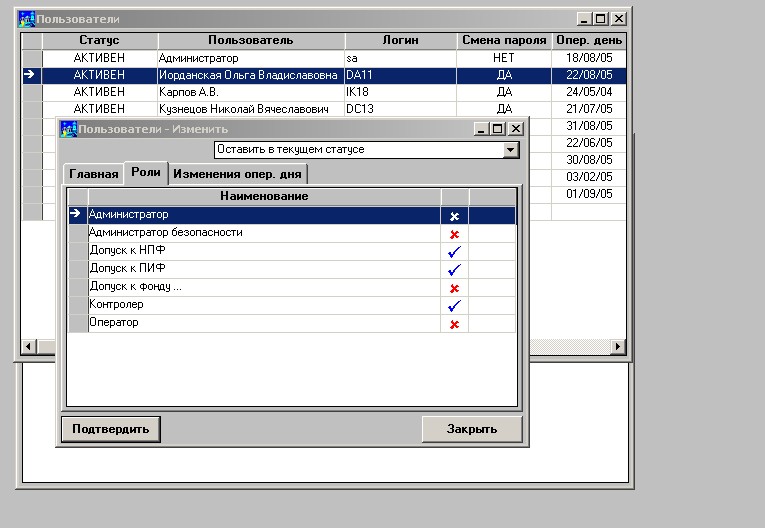Click date cell 21/07/05
The height and width of the screenshot is (528, 765).
(589, 109)
